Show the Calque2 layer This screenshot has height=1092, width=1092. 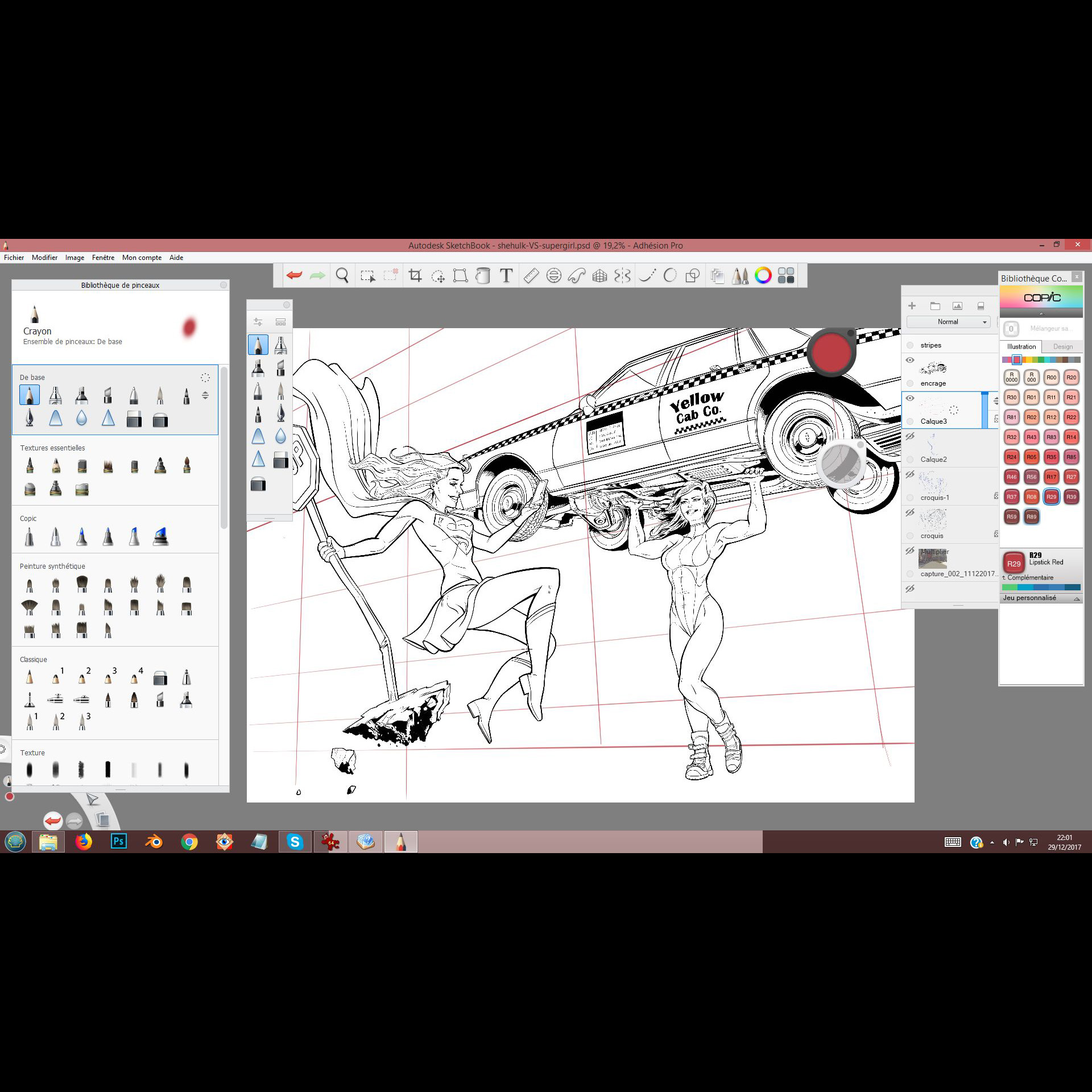tap(910, 436)
